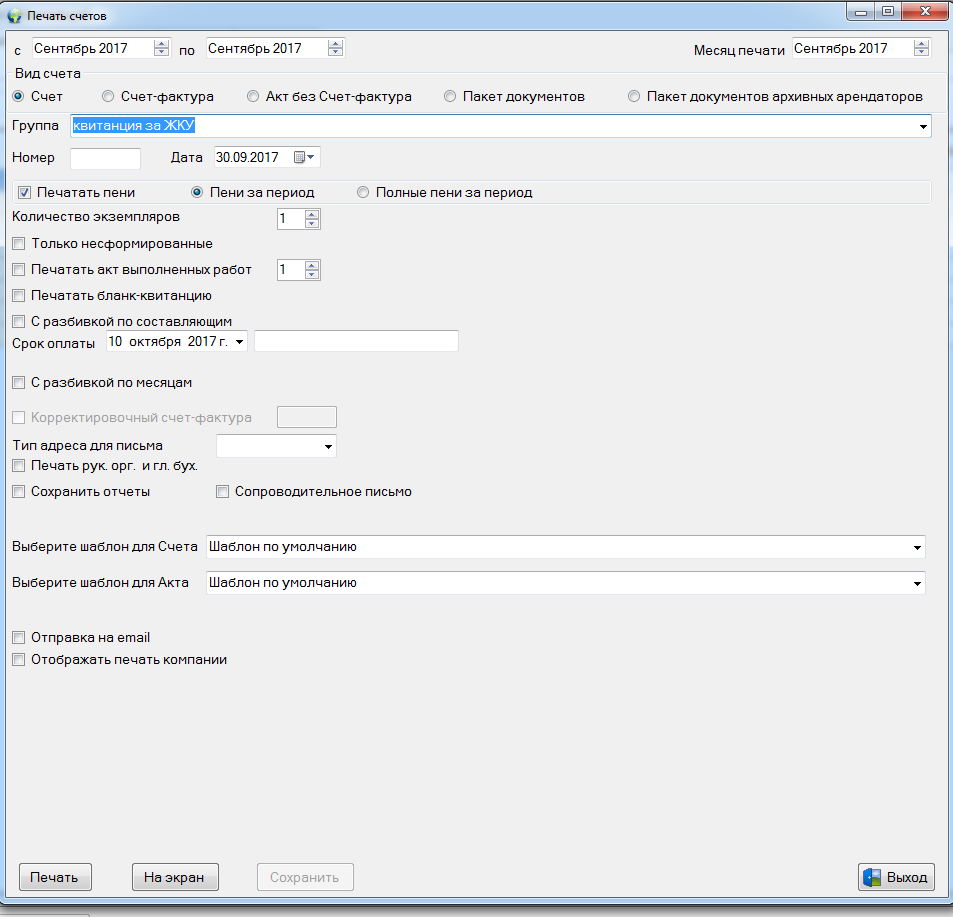Click the На экран button
953x917 pixels.
(174, 877)
